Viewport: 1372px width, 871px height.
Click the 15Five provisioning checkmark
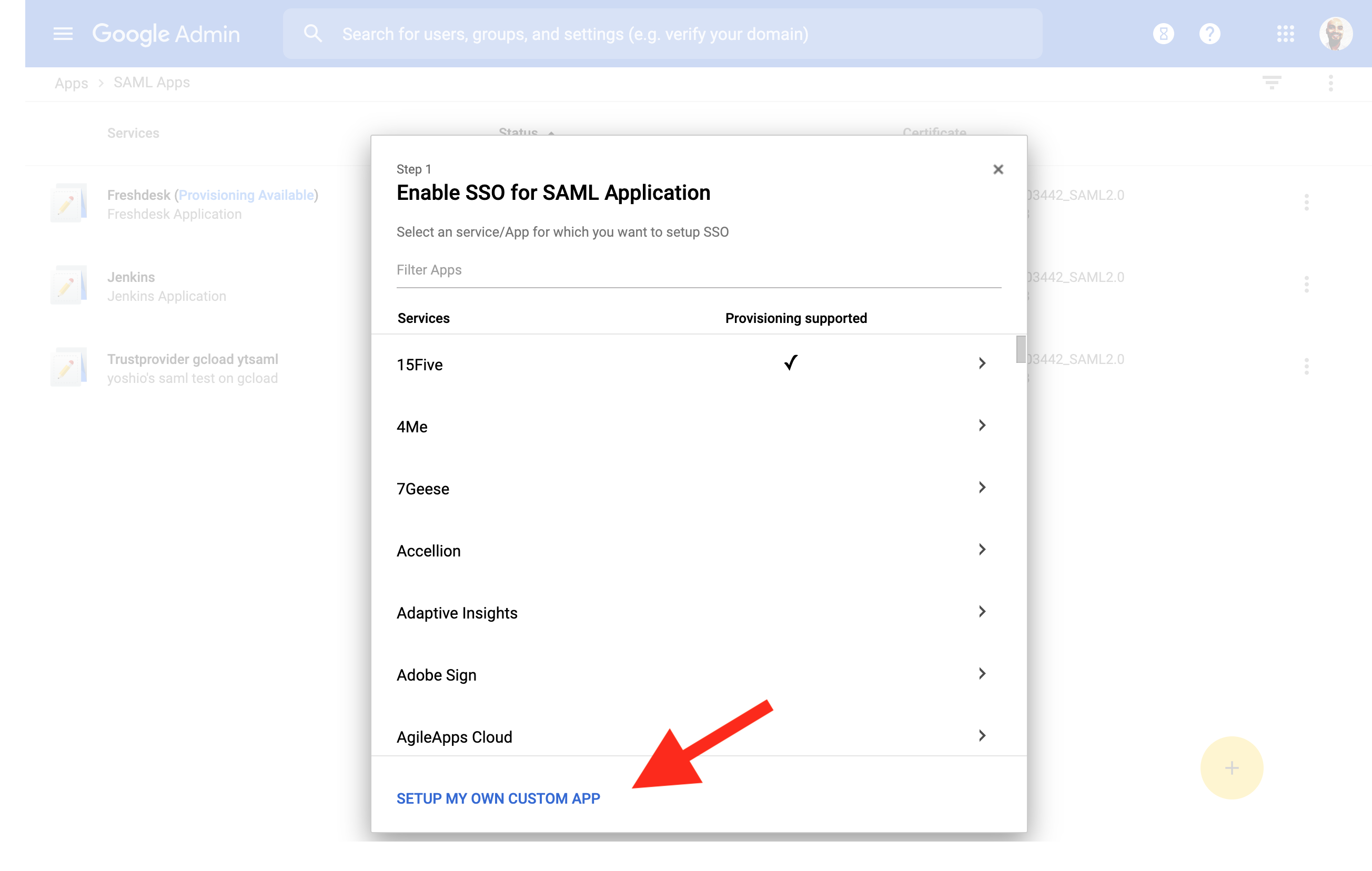point(790,362)
